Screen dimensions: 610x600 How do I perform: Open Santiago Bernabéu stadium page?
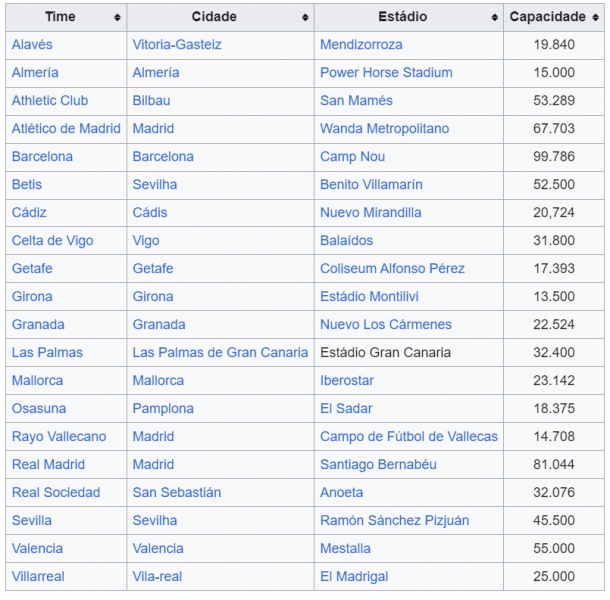tap(378, 465)
